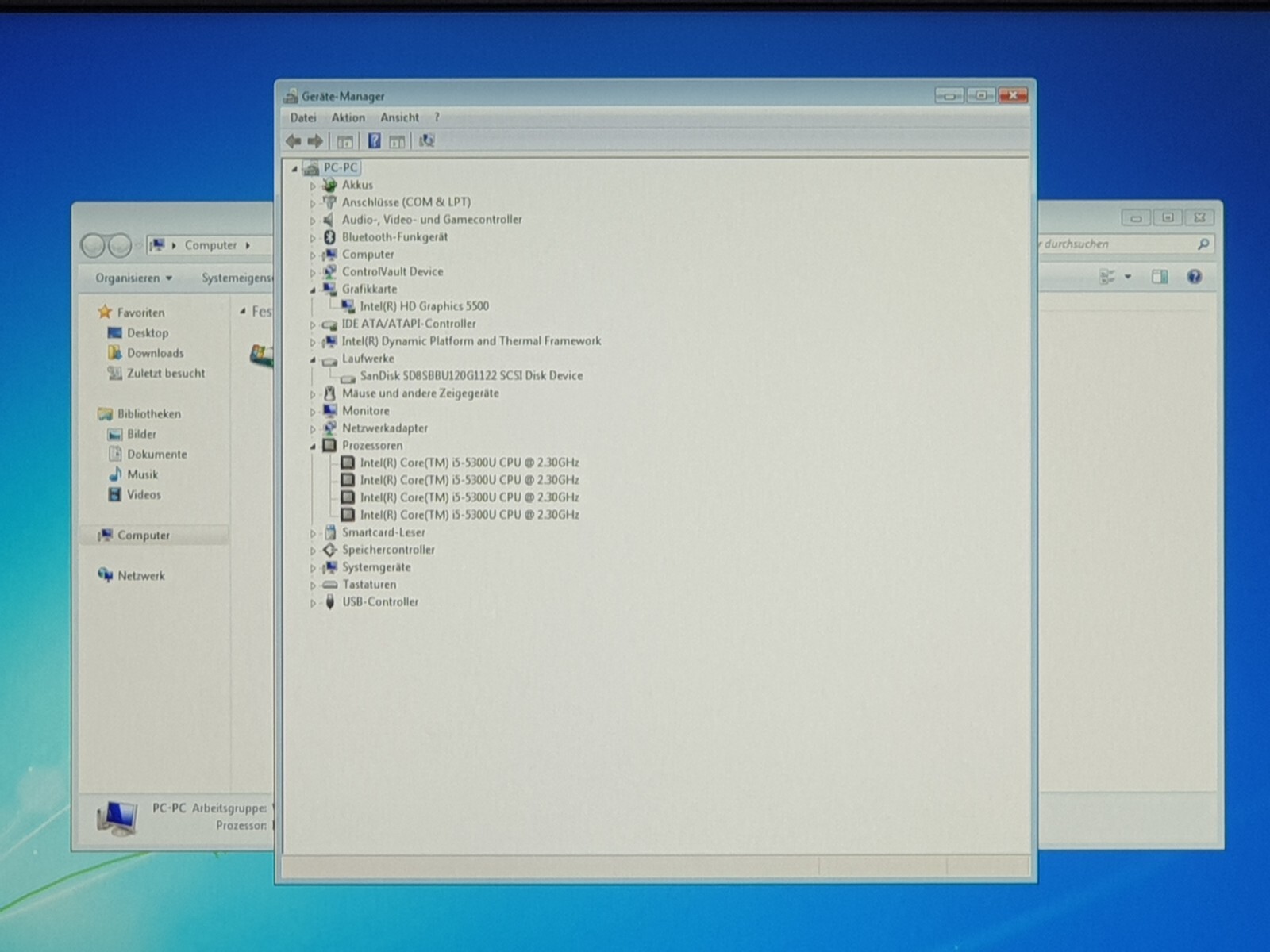Collapse the Grafikkarte category
The width and height of the screenshot is (1270, 952).
click(313, 290)
